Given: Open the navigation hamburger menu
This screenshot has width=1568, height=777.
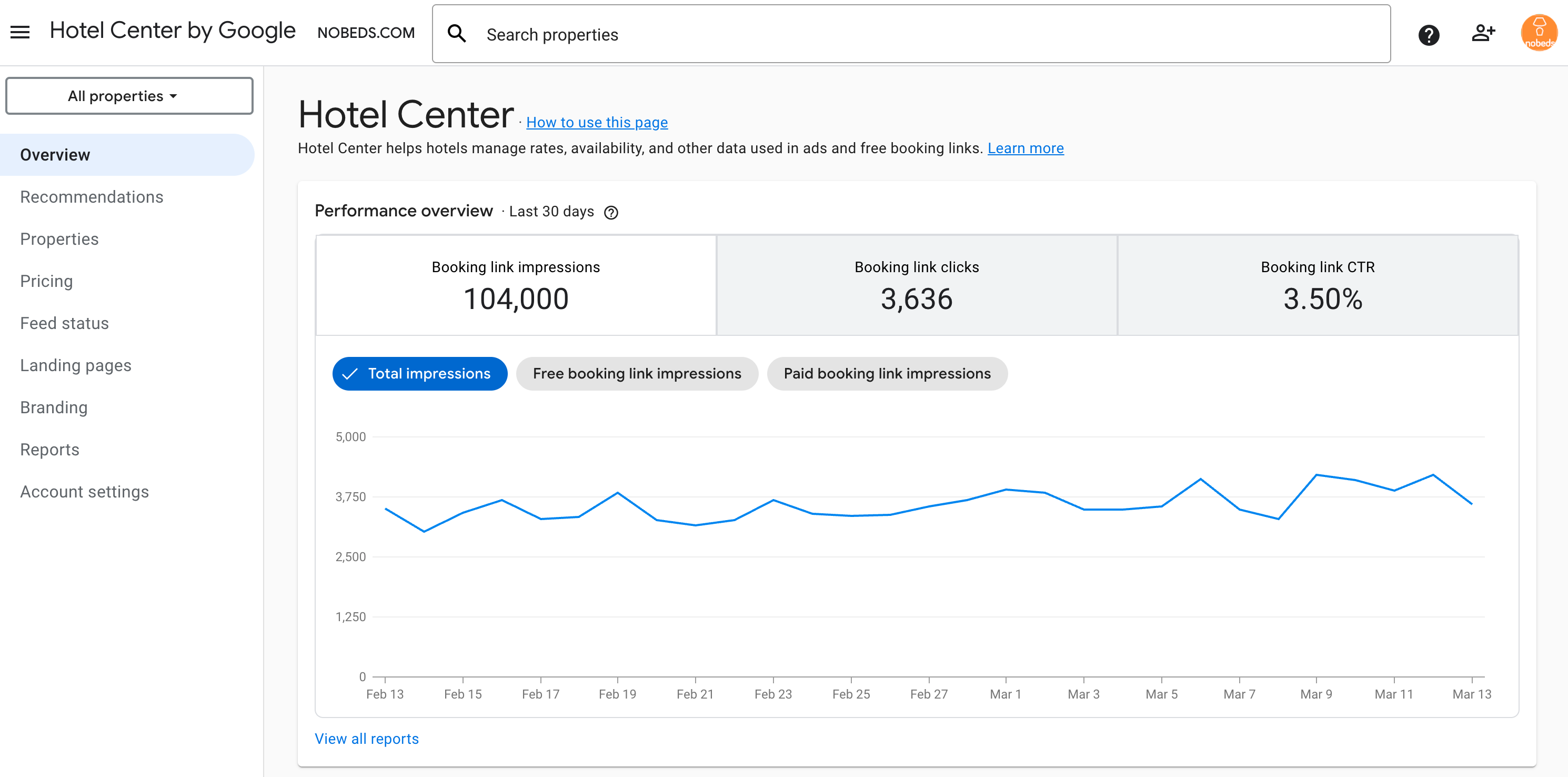Looking at the screenshot, I should coord(19,32).
